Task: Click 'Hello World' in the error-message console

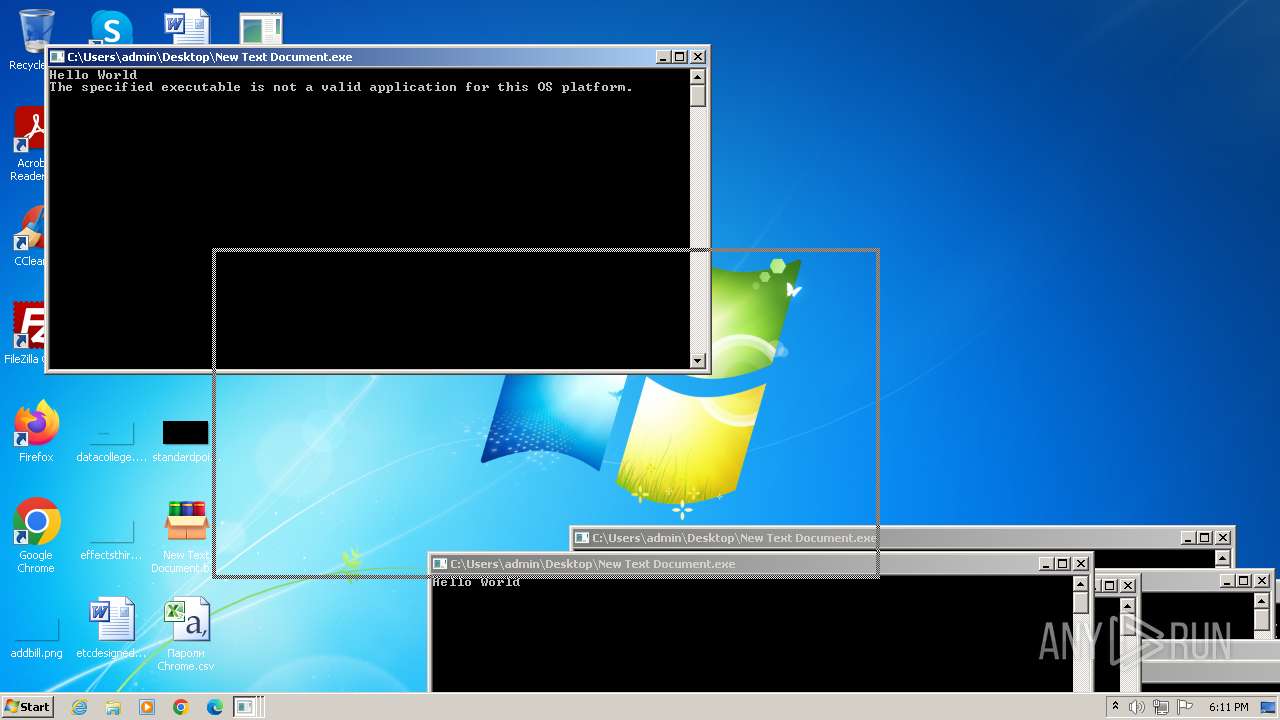Action: [x=93, y=75]
